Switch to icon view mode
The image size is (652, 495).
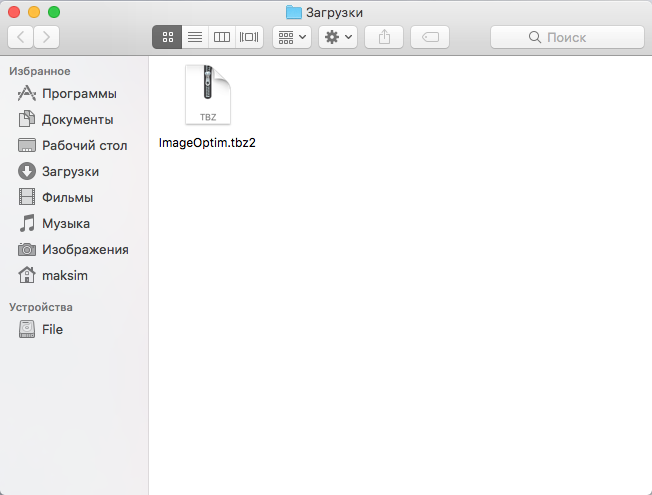tap(167, 37)
